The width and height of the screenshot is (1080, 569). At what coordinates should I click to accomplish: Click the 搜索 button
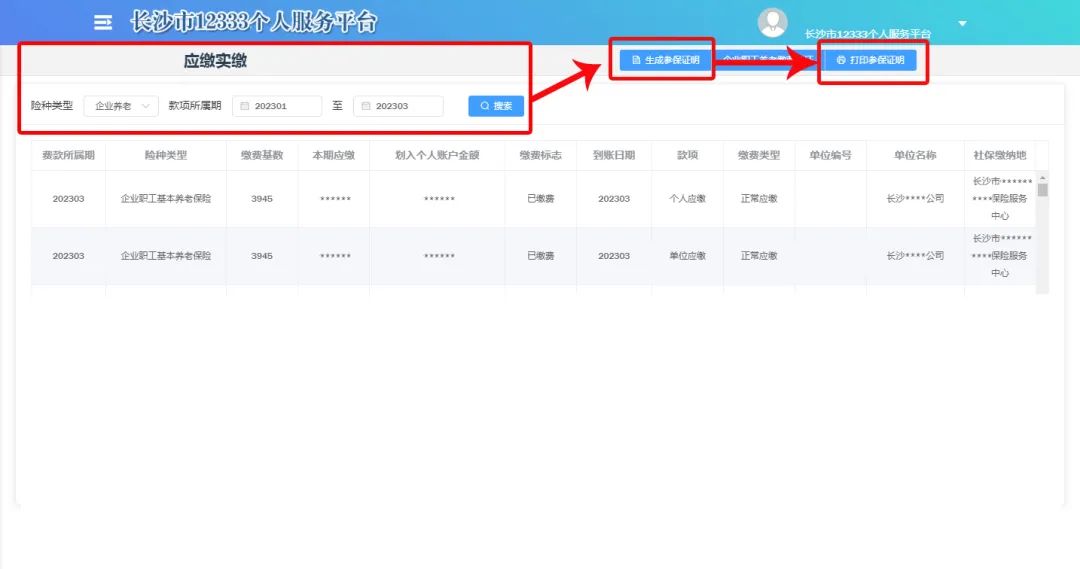496,106
